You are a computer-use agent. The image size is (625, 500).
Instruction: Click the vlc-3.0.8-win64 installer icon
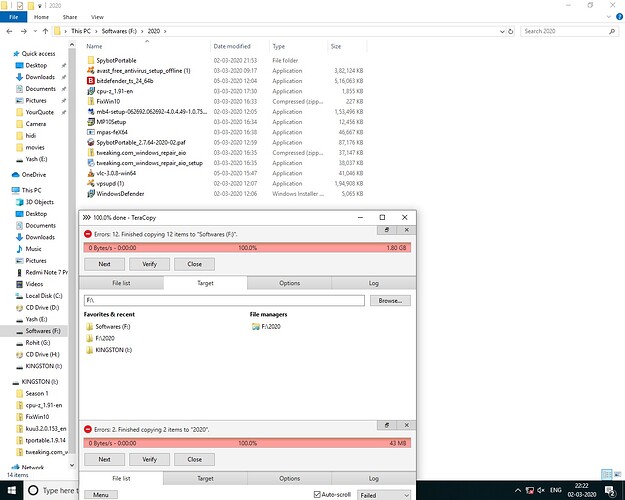pyautogui.click(x=89, y=174)
